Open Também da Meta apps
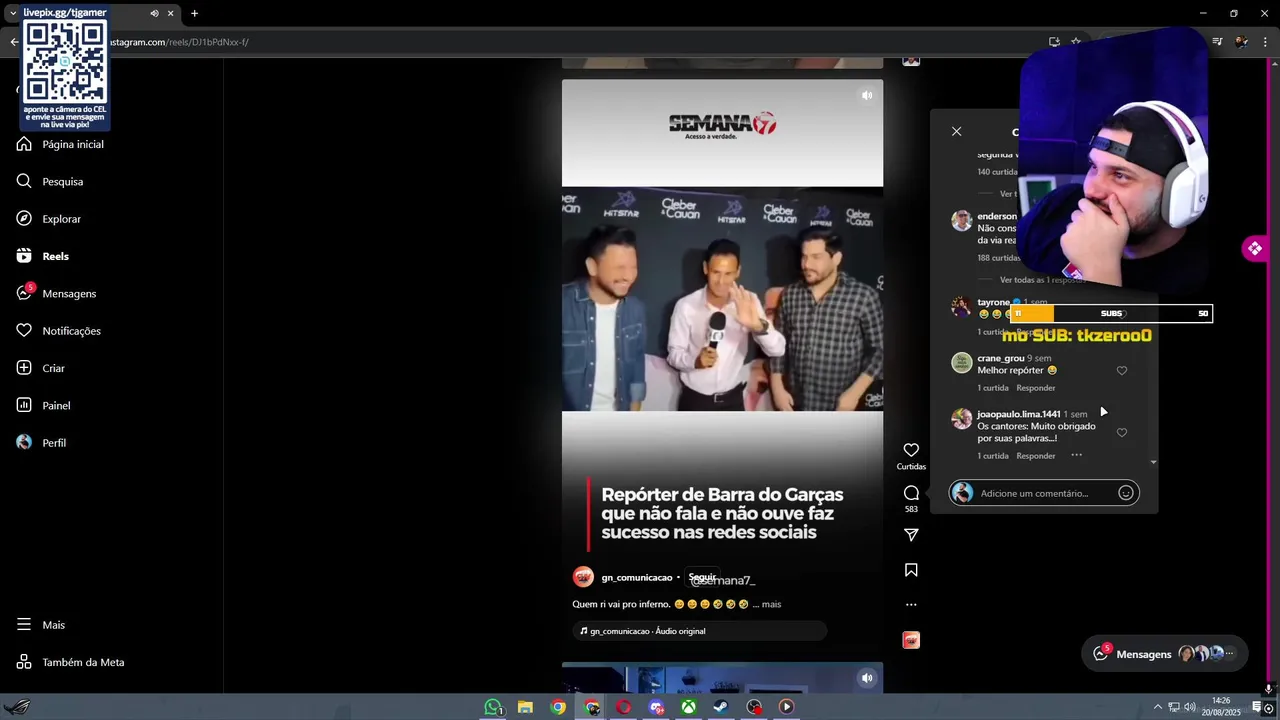Image resolution: width=1280 pixels, height=720 pixels. (70, 662)
